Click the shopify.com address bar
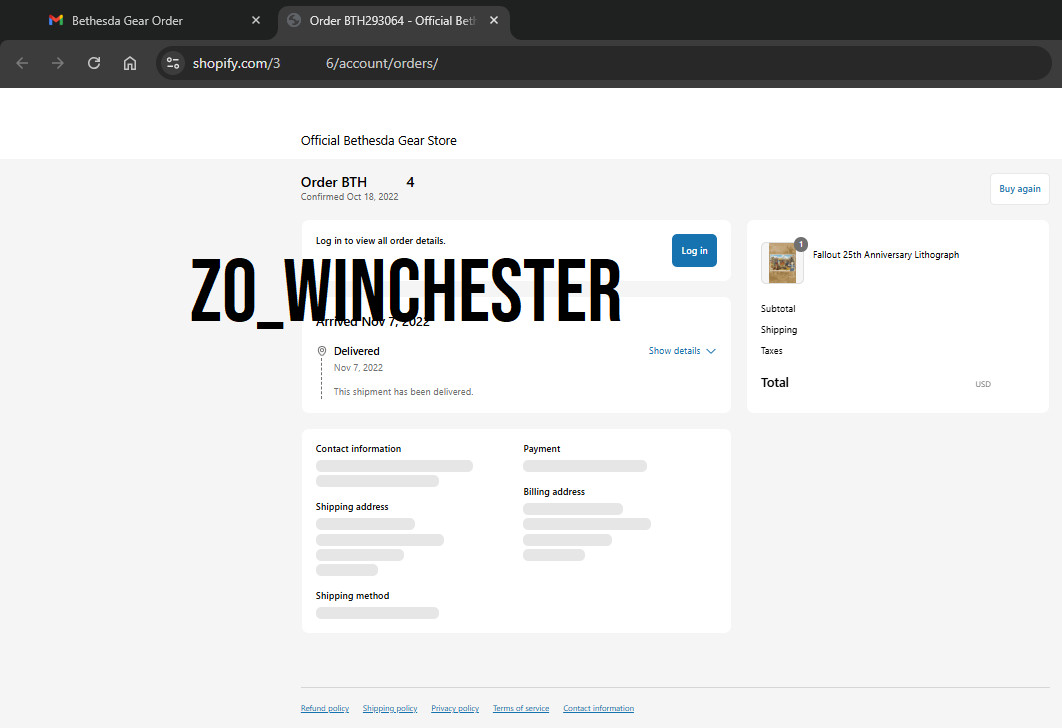This screenshot has height=728, width=1062. [603, 63]
